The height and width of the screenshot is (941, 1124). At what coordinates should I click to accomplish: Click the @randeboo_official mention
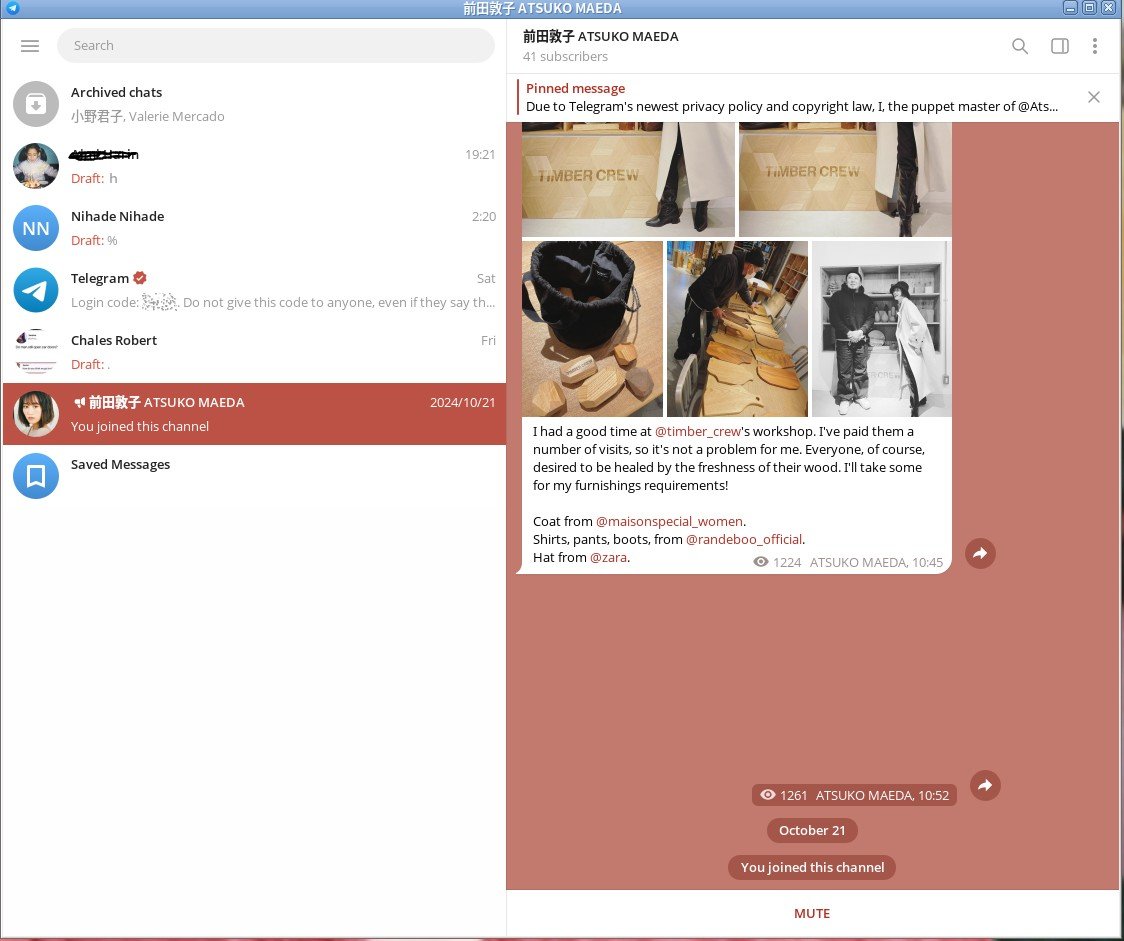[x=744, y=539]
